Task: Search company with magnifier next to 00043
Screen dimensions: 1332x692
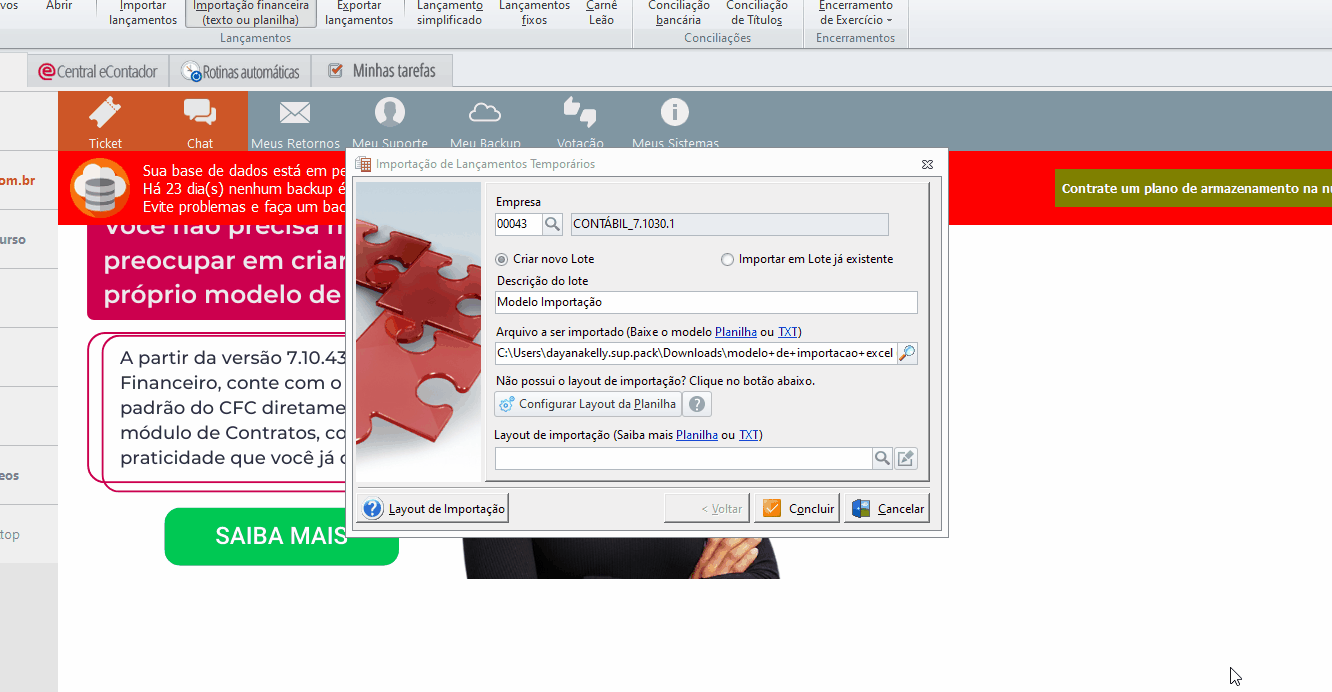Action: 553,224
